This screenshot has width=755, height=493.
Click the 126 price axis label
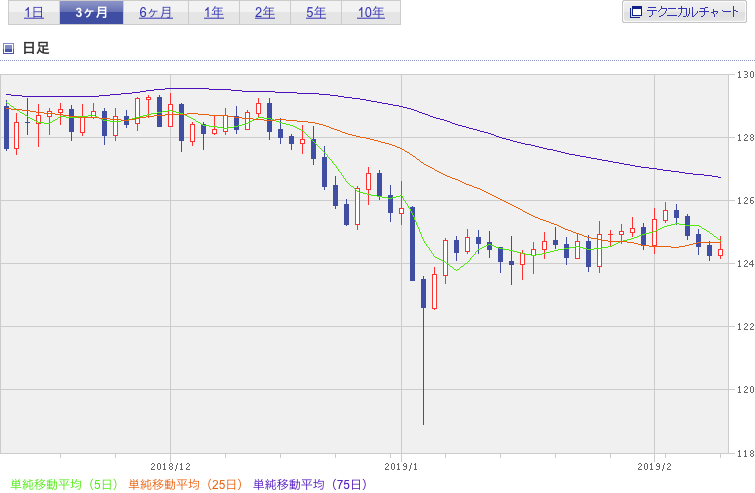[x=745, y=201]
